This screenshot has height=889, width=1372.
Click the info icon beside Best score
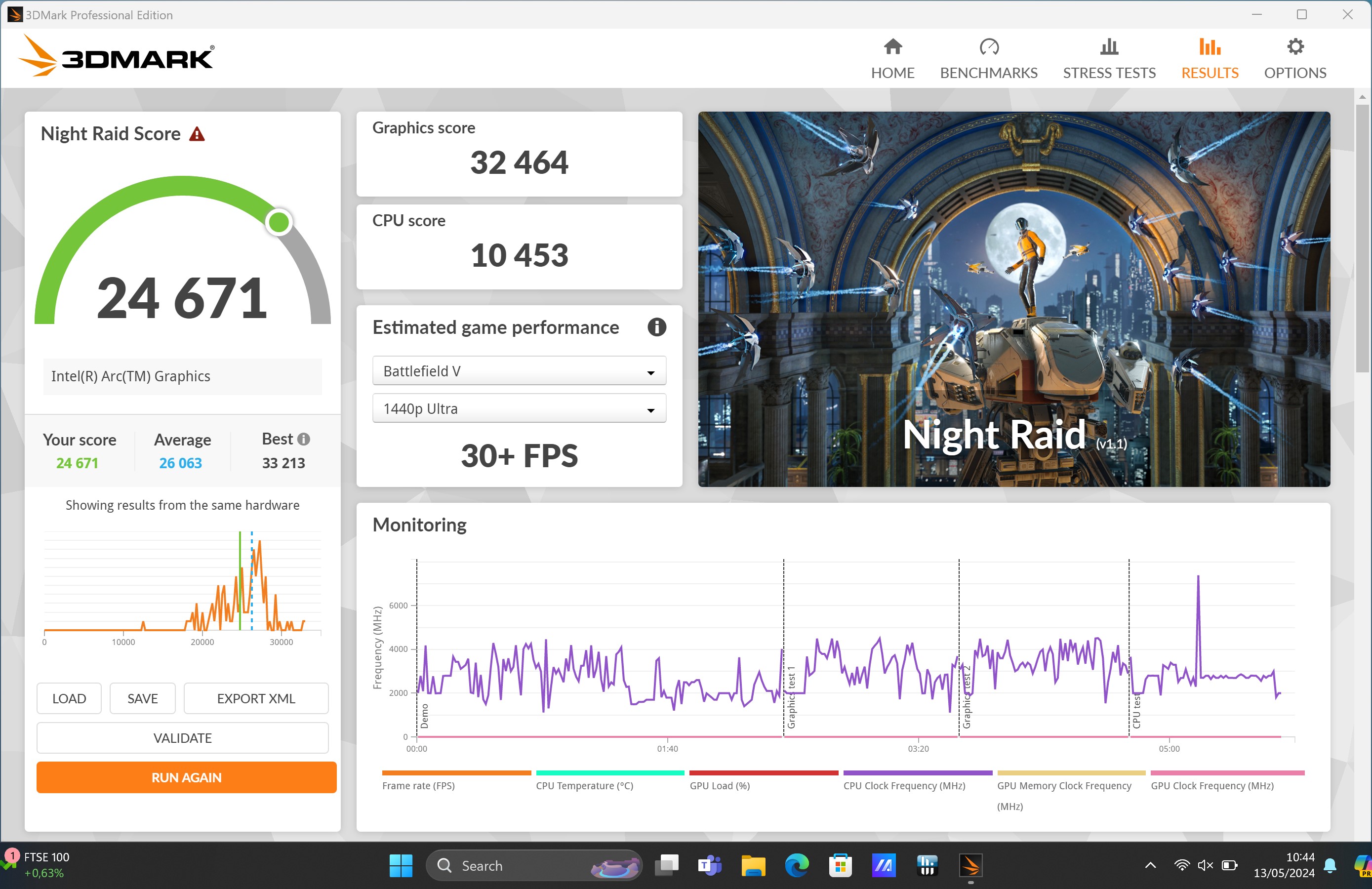304,439
